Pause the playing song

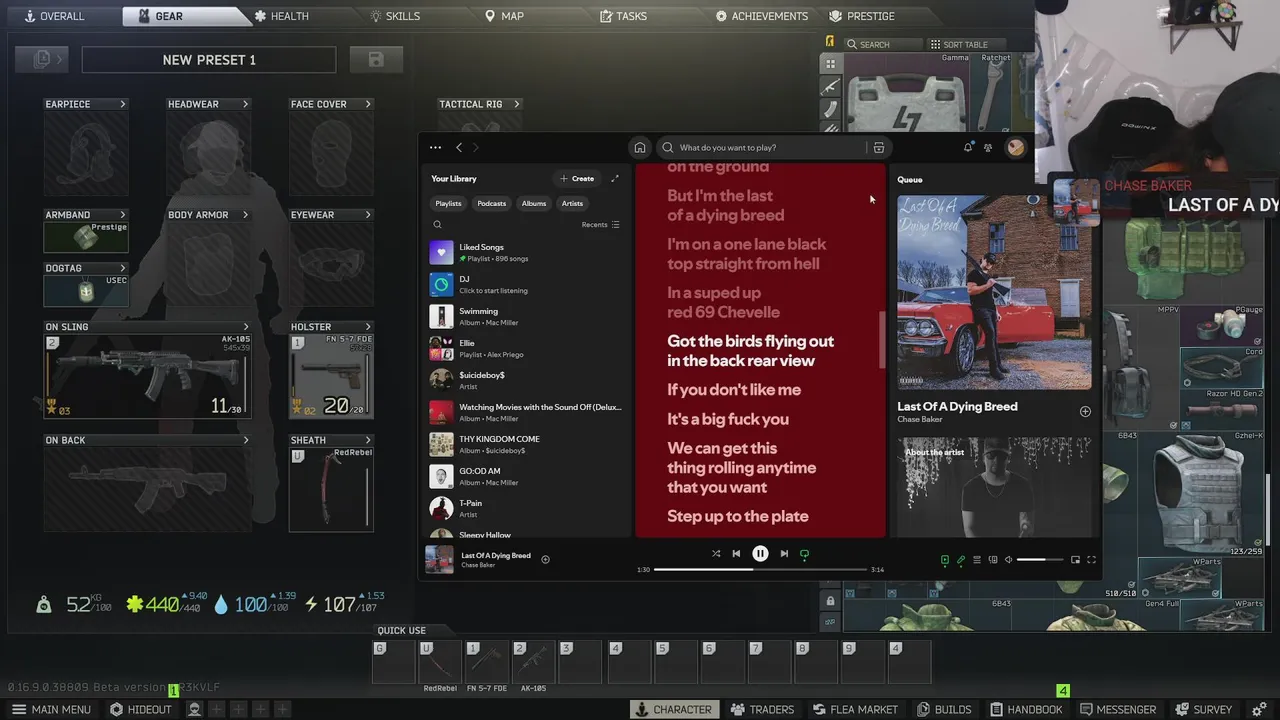[x=760, y=553]
